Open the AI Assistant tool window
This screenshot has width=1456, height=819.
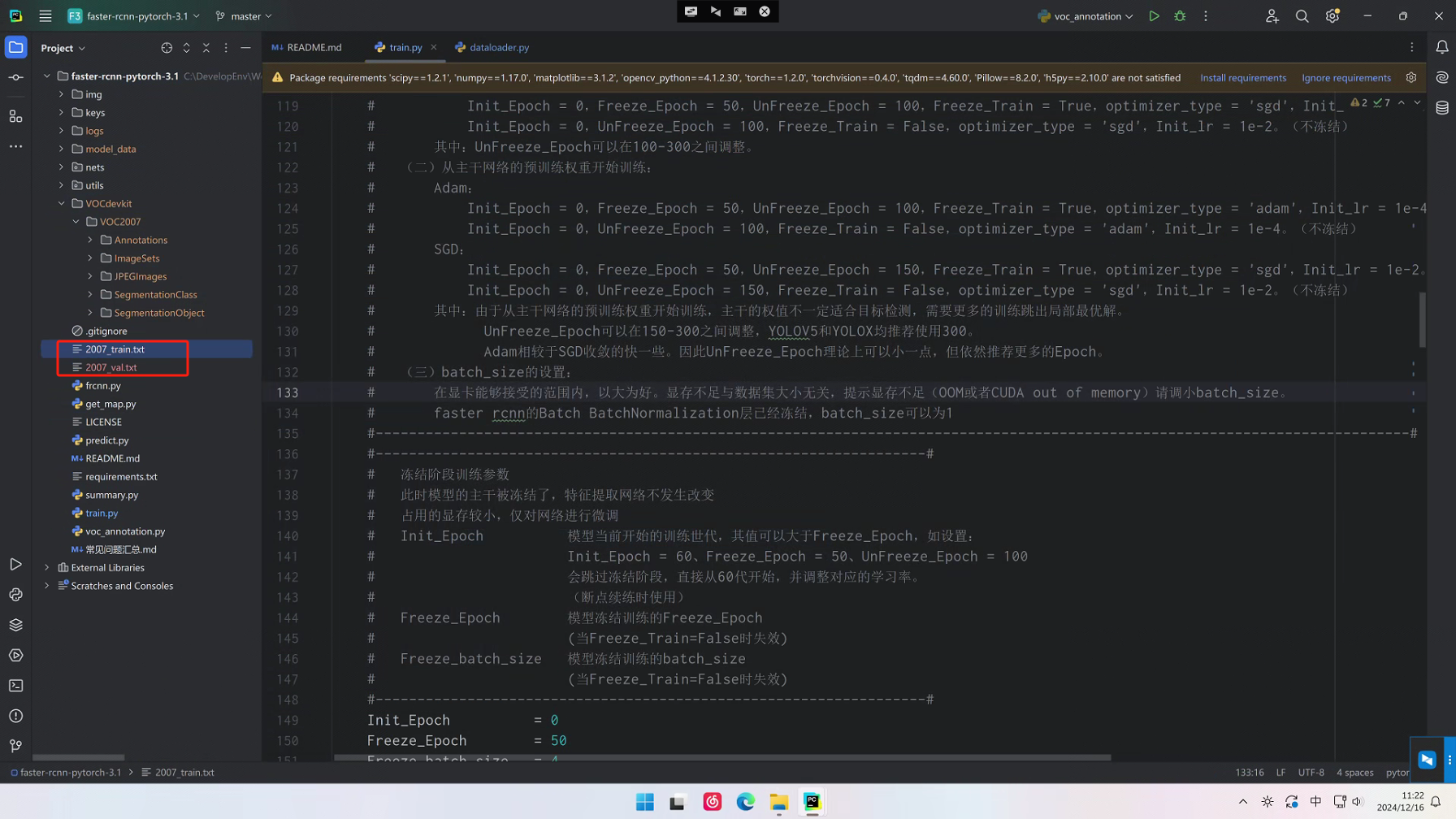(x=1442, y=78)
